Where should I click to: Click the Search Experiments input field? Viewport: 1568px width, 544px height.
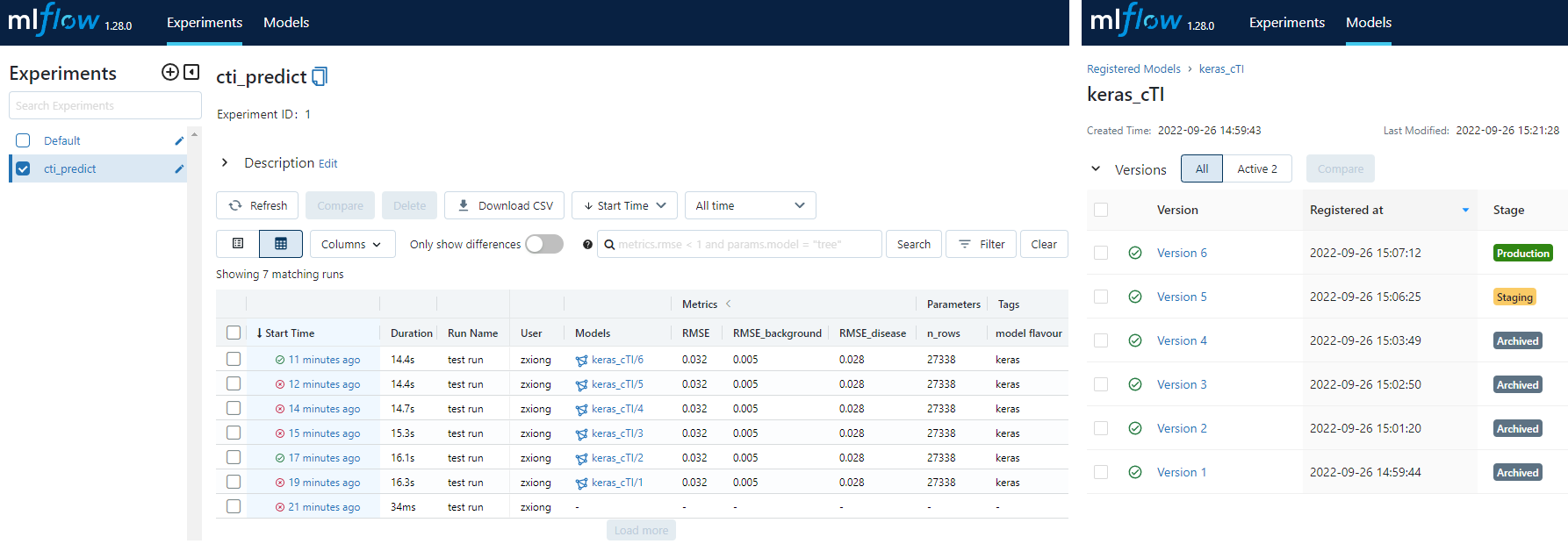[105, 105]
